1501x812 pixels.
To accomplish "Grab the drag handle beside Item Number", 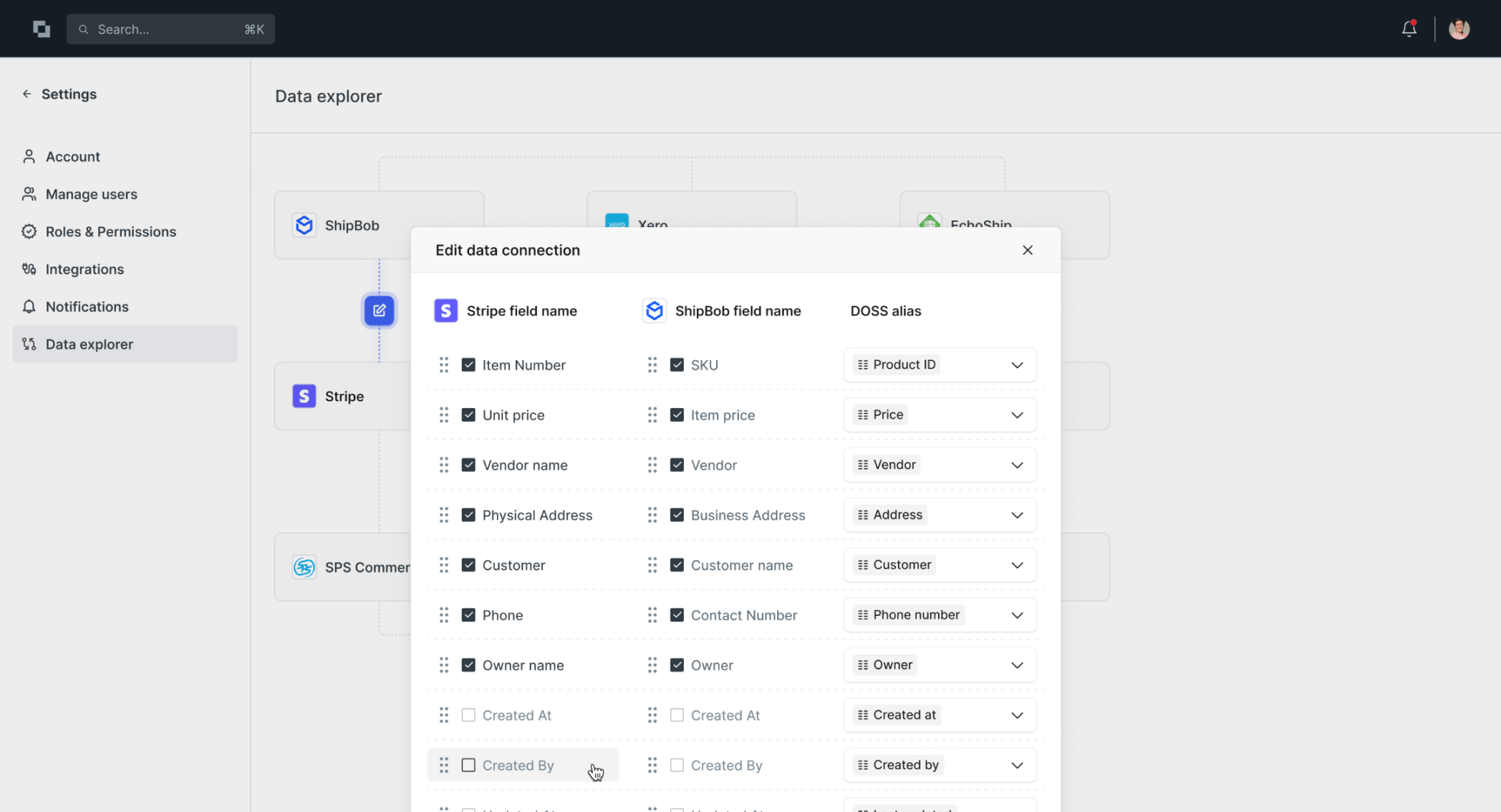I will click(x=444, y=365).
